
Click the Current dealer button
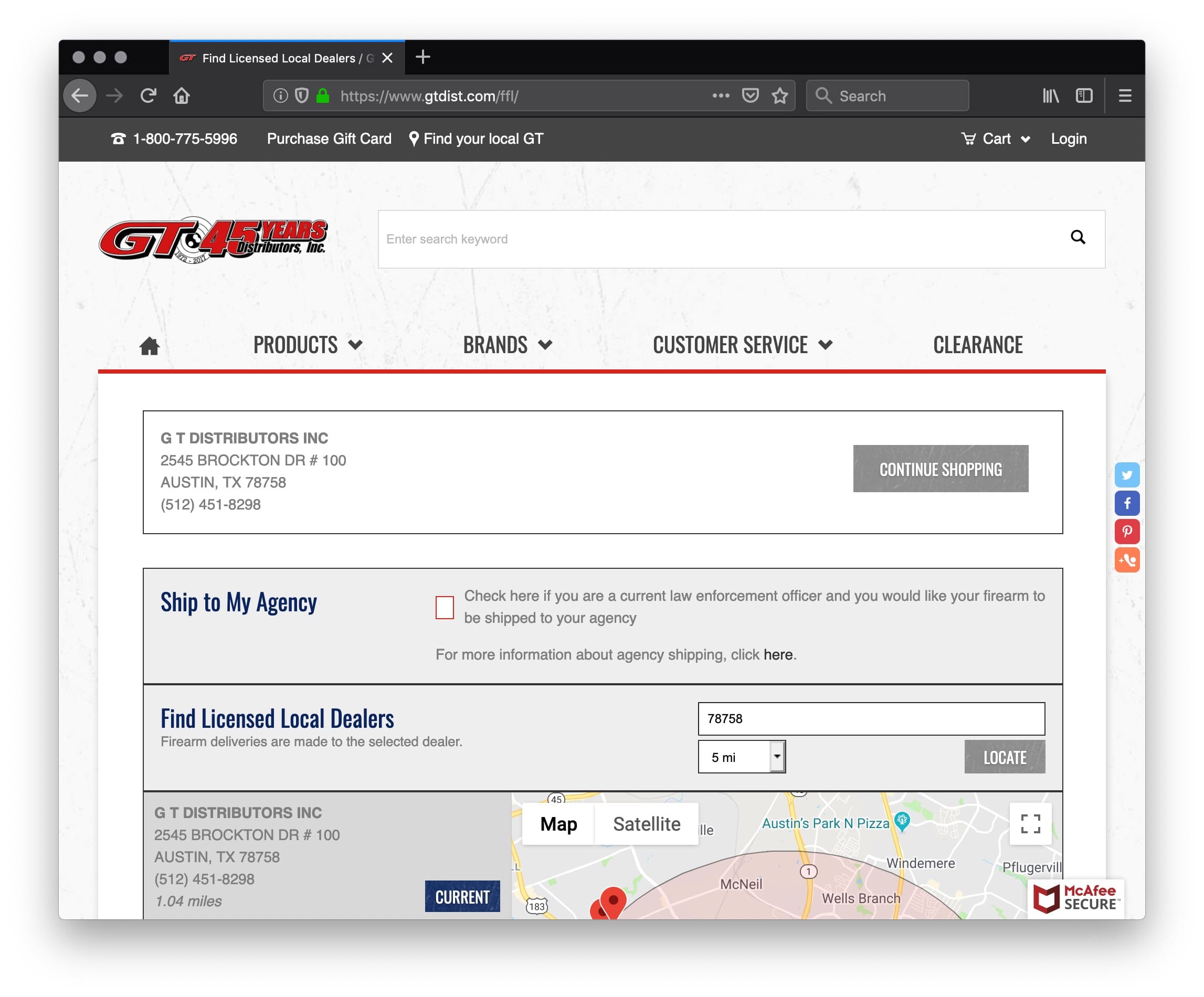[x=462, y=896]
